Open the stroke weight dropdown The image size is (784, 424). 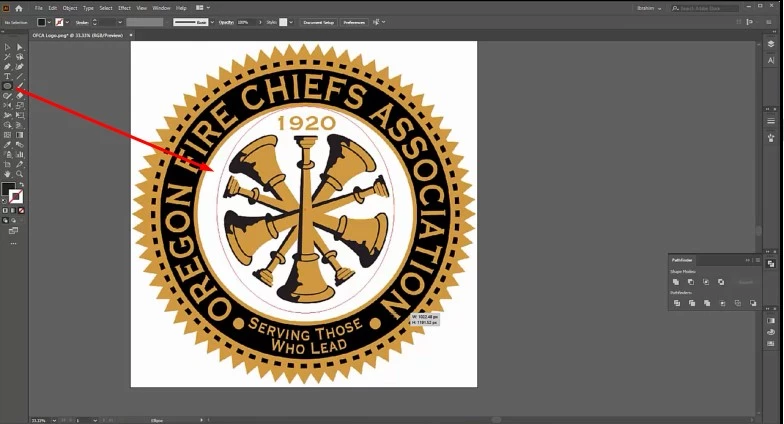coord(120,22)
